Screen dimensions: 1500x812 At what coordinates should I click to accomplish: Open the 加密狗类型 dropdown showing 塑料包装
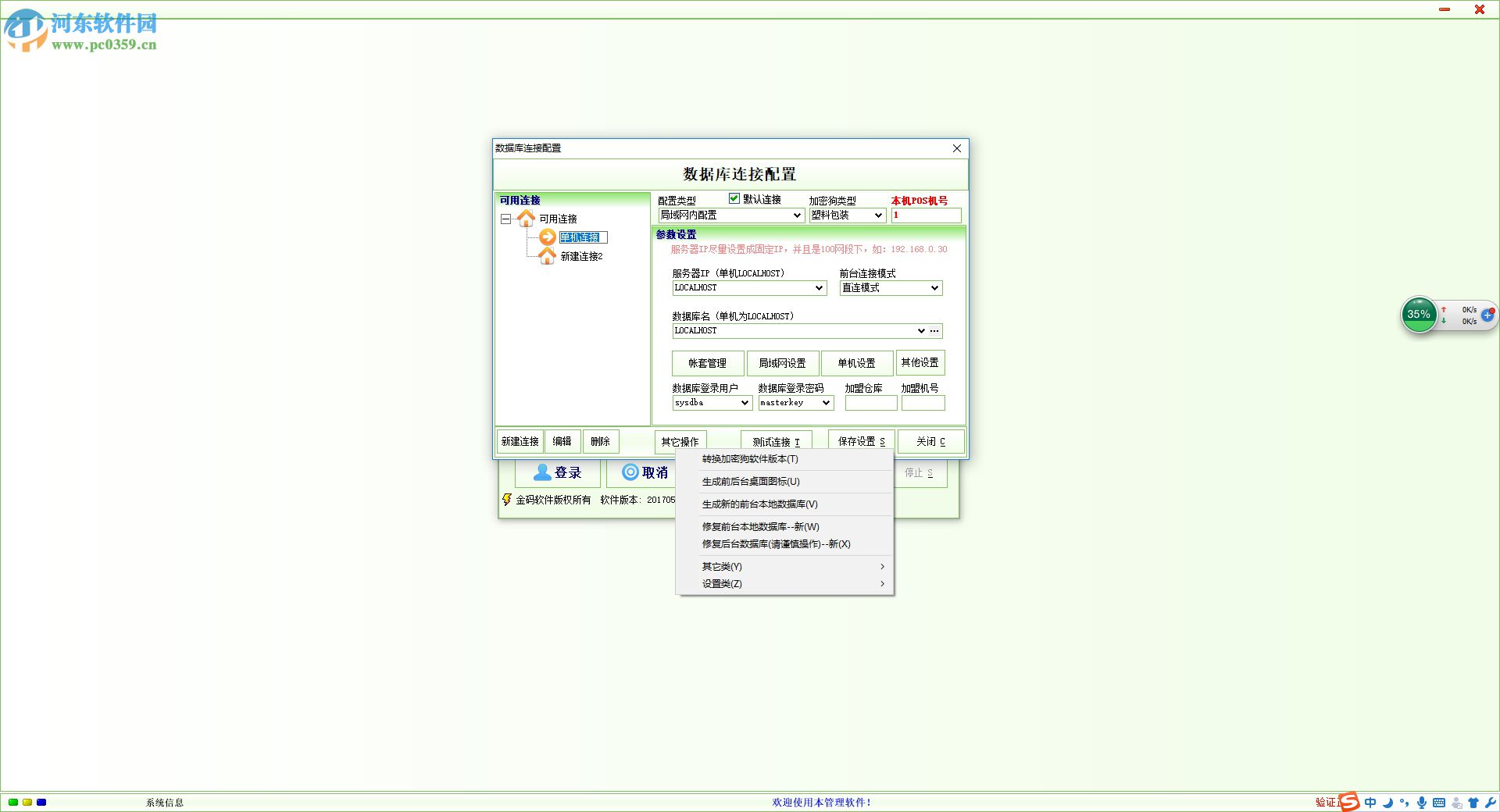[x=878, y=215]
